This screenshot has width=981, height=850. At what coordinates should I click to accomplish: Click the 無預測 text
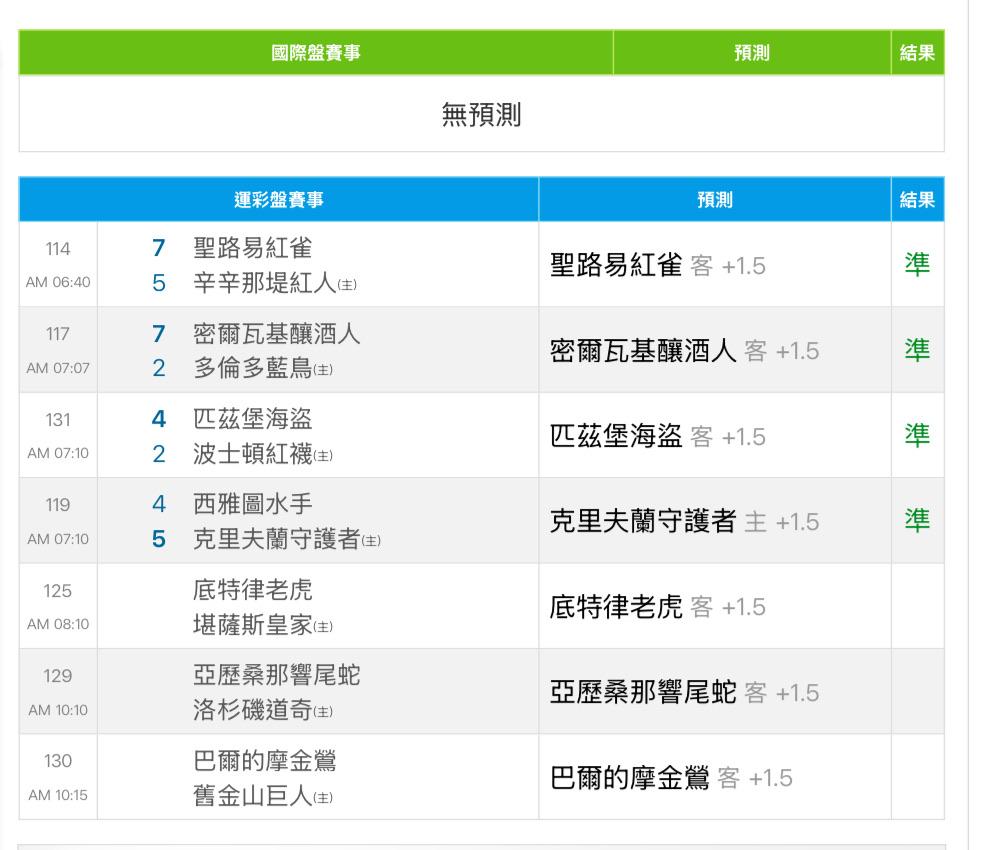tap(481, 114)
